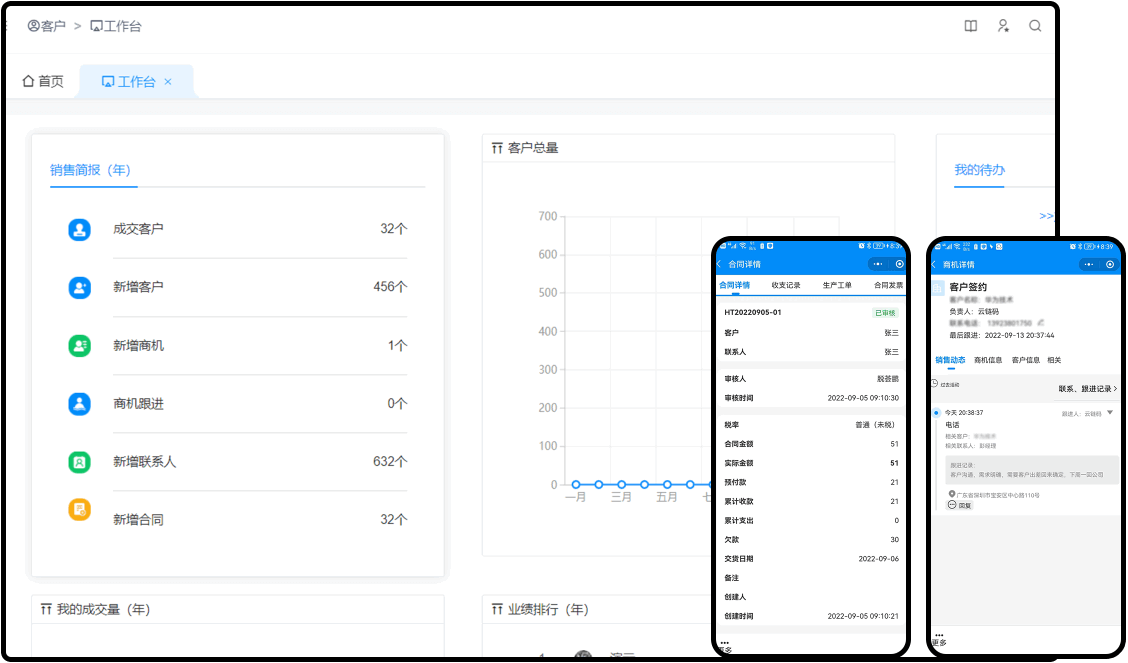Switch to 客户信息 tab on phone
The height and width of the screenshot is (663, 1128).
(x=1026, y=360)
